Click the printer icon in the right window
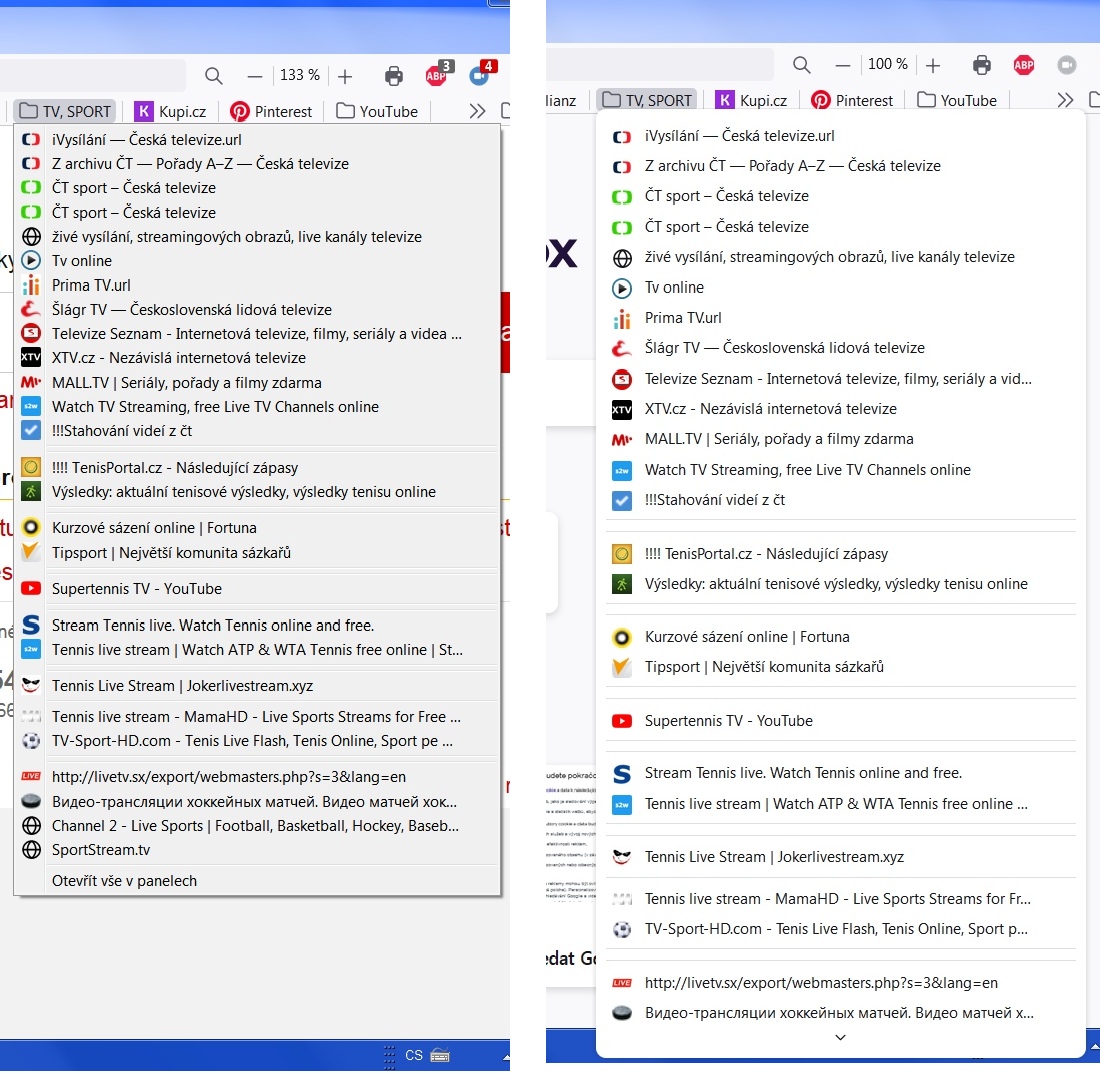1100x1083 pixels. 981,65
